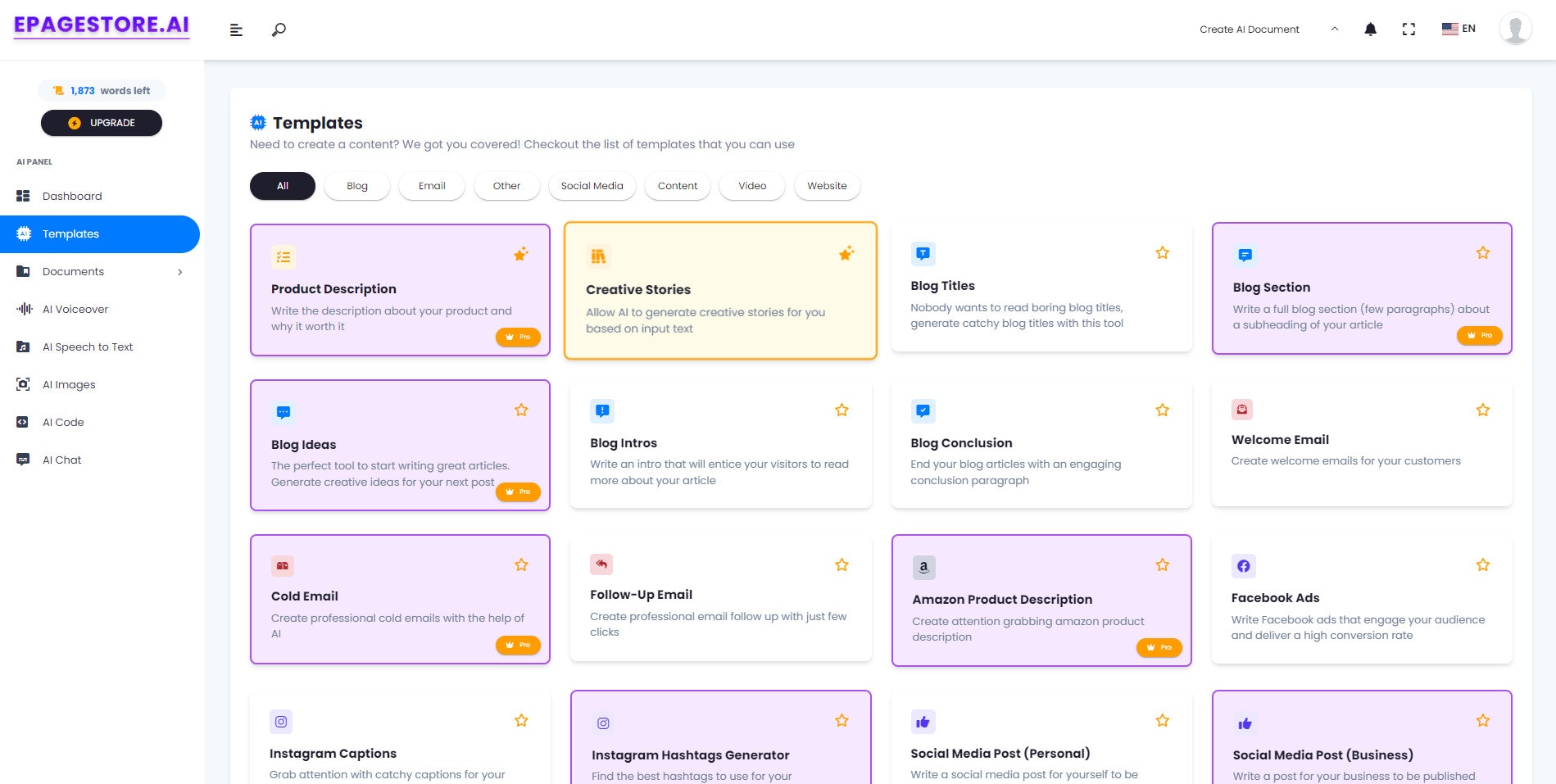Star the Follow-Up Email template
This screenshot has height=784, width=1556.
click(842, 565)
